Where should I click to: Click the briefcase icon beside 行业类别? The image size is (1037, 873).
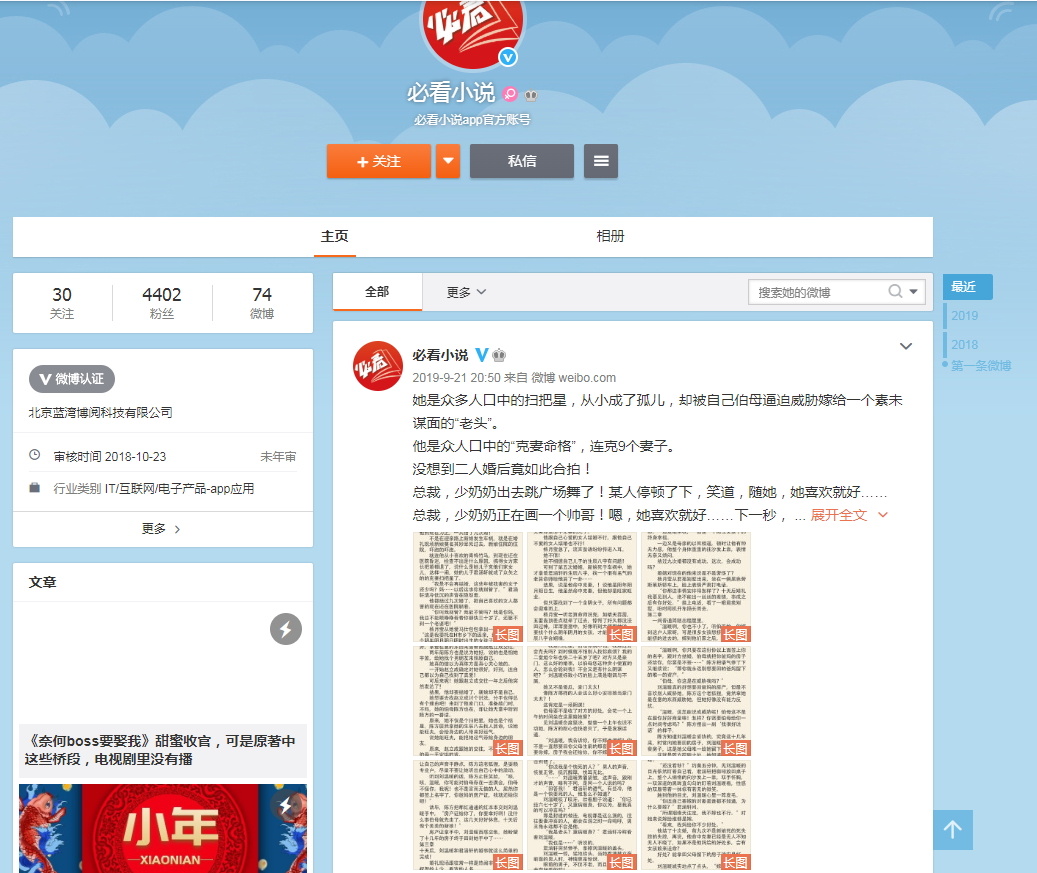tap(35, 487)
